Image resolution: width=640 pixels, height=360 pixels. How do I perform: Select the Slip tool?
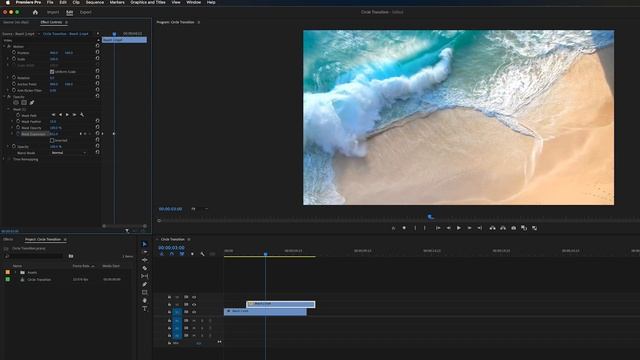(144, 276)
